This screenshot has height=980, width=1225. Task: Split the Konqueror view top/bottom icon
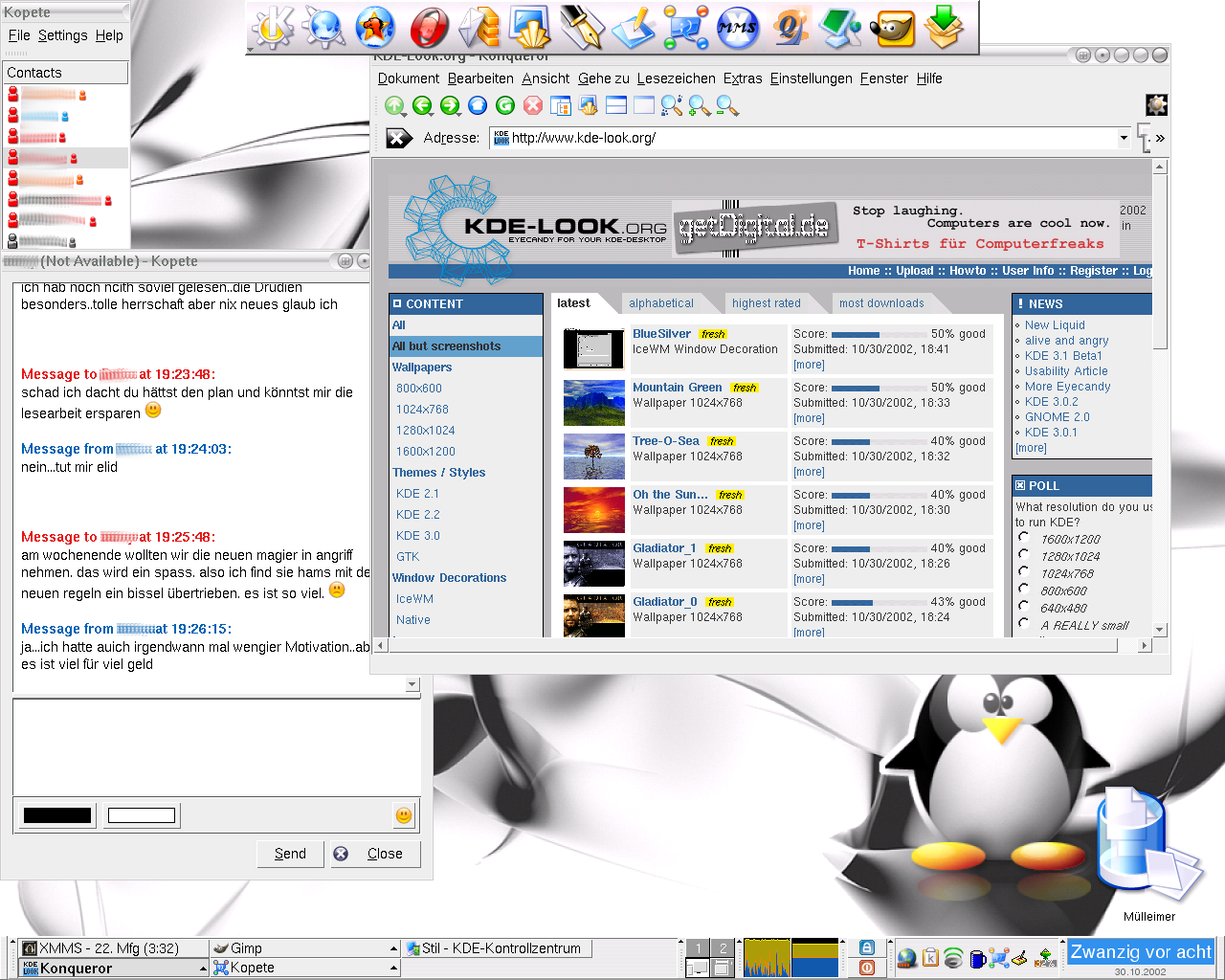point(616,105)
